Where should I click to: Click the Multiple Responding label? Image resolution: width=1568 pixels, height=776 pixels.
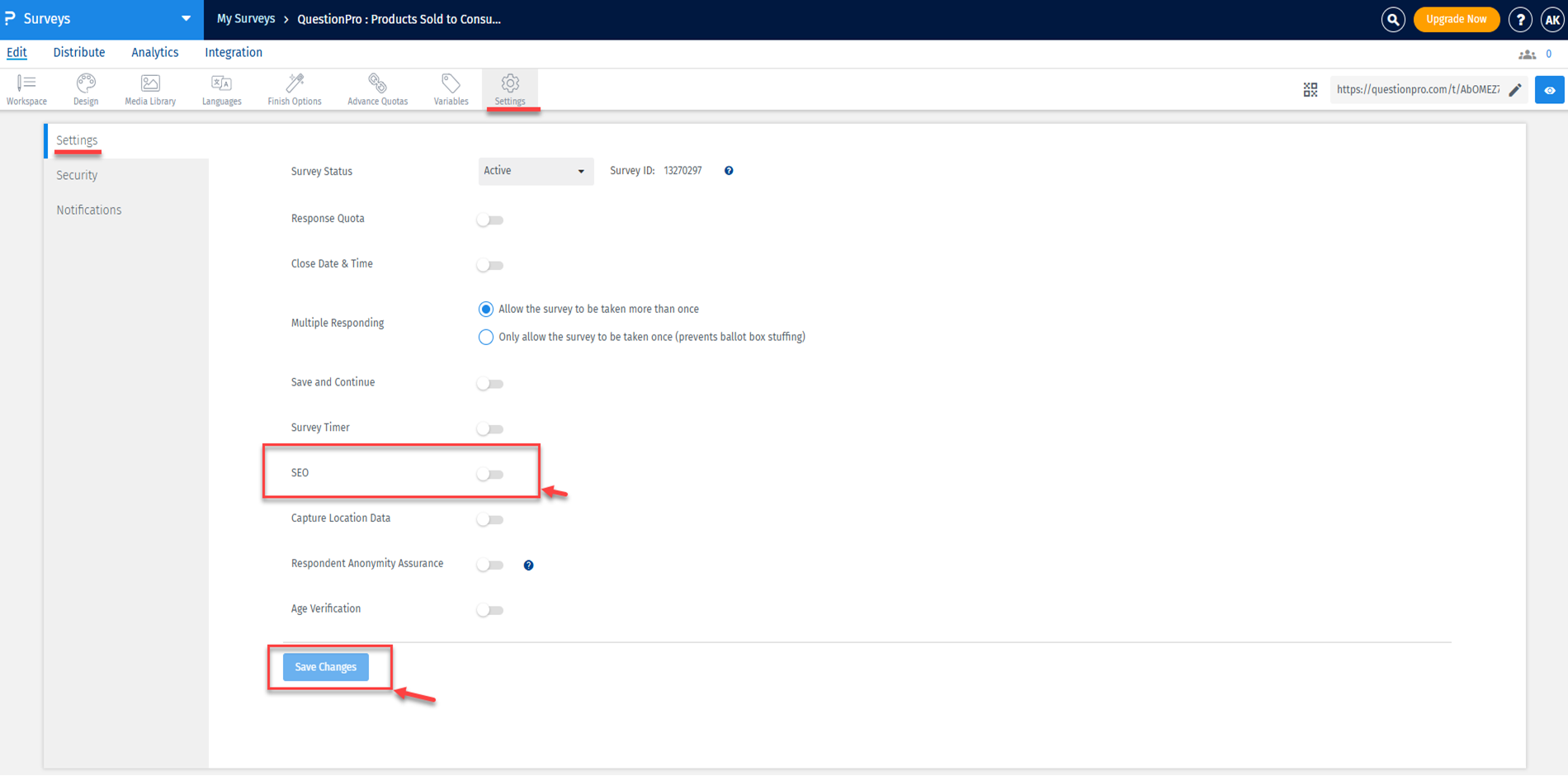(x=338, y=323)
